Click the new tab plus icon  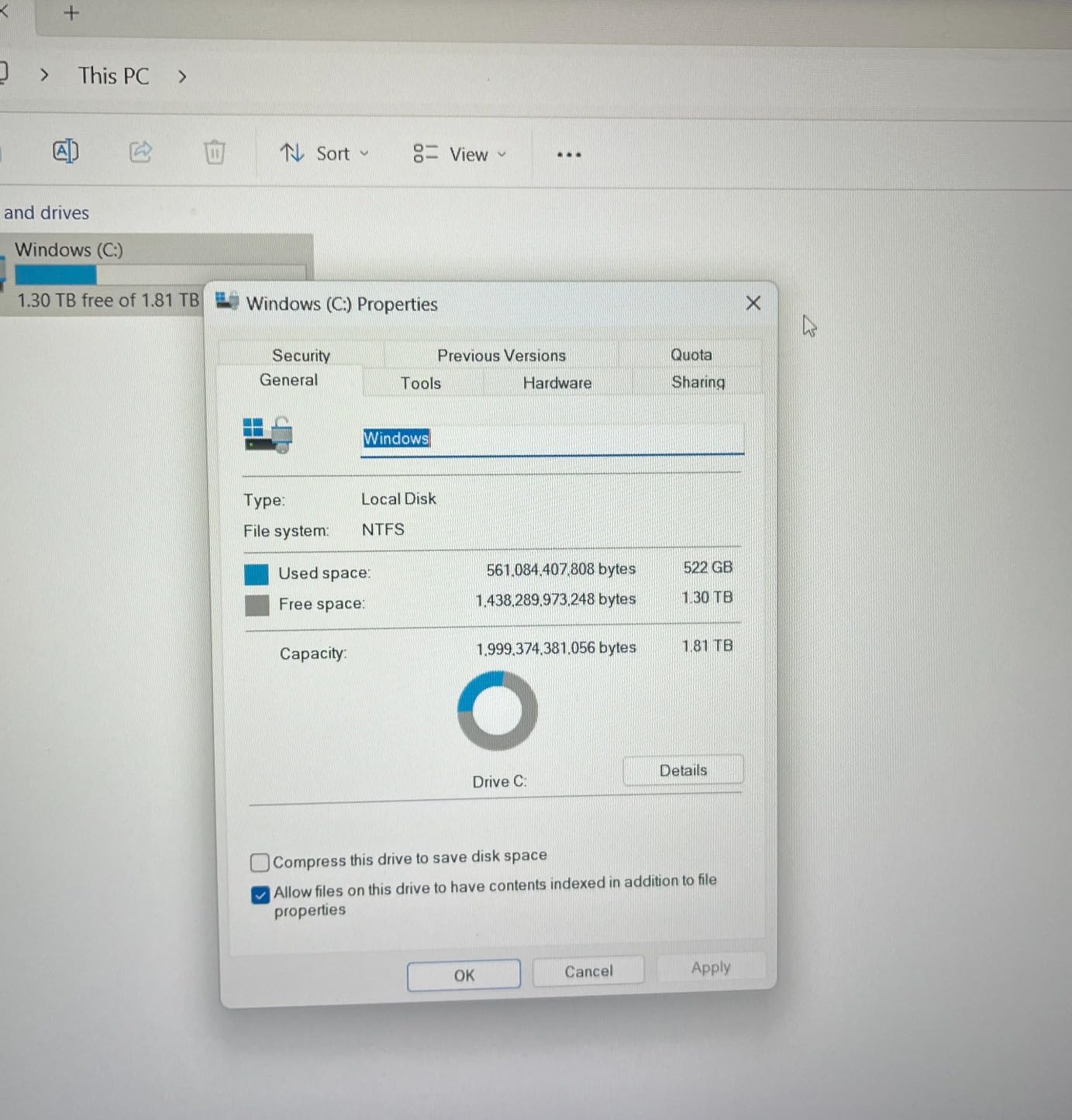click(x=71, y=13)
